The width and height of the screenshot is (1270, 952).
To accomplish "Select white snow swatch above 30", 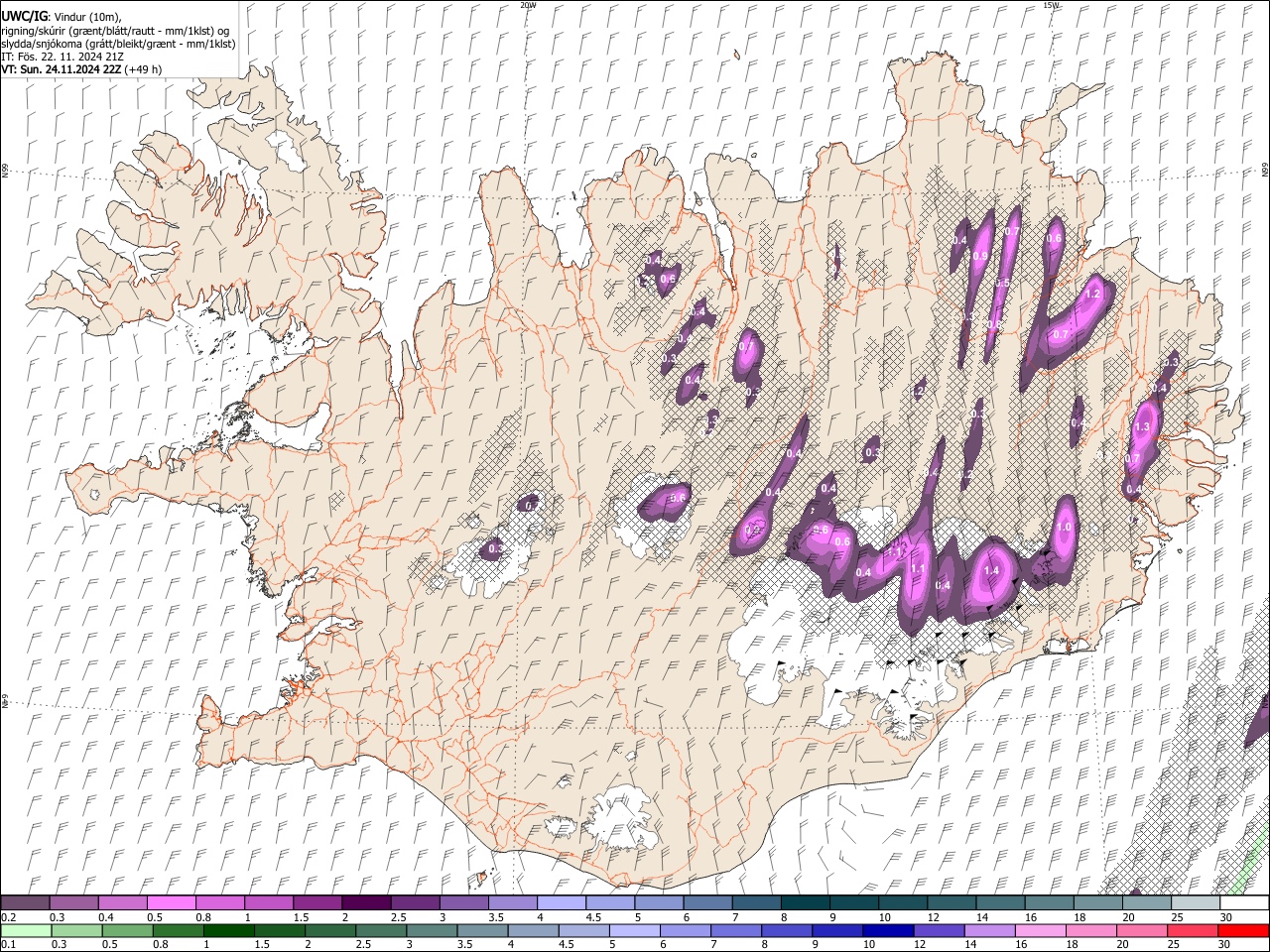I will pos(1243,903).
